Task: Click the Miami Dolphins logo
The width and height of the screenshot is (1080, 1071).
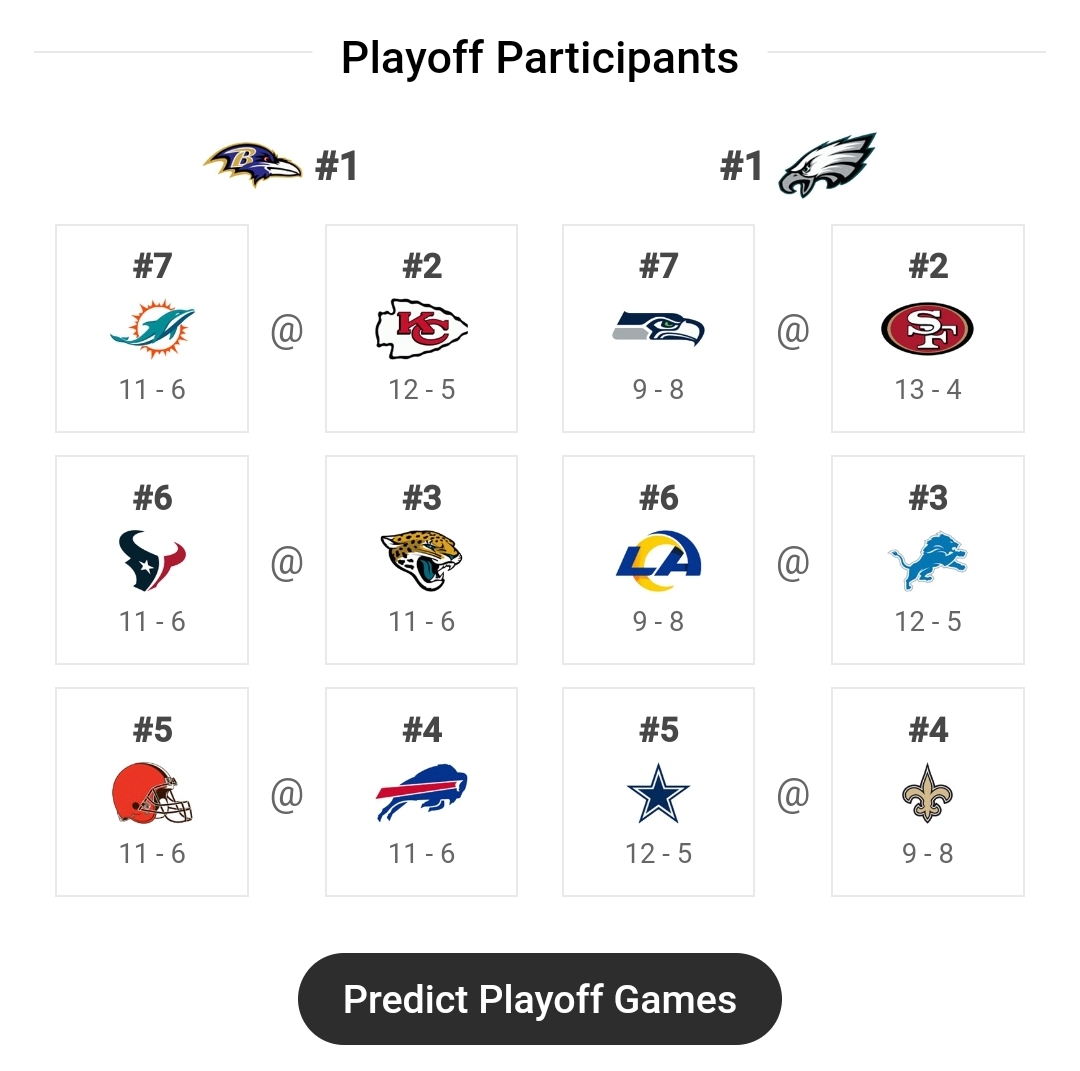Action: pos(151,328)
